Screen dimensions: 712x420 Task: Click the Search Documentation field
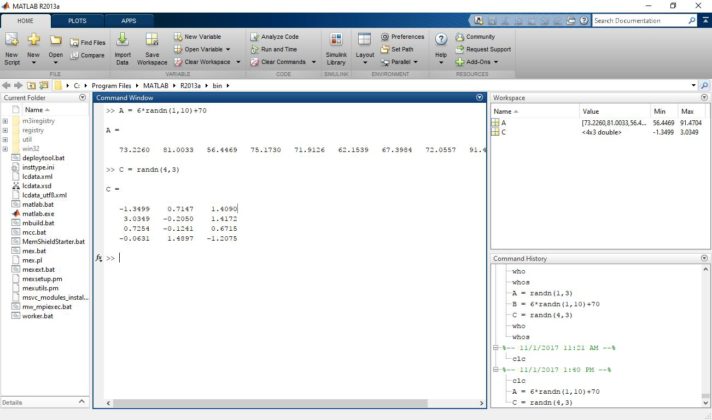(x=641, y=20)
